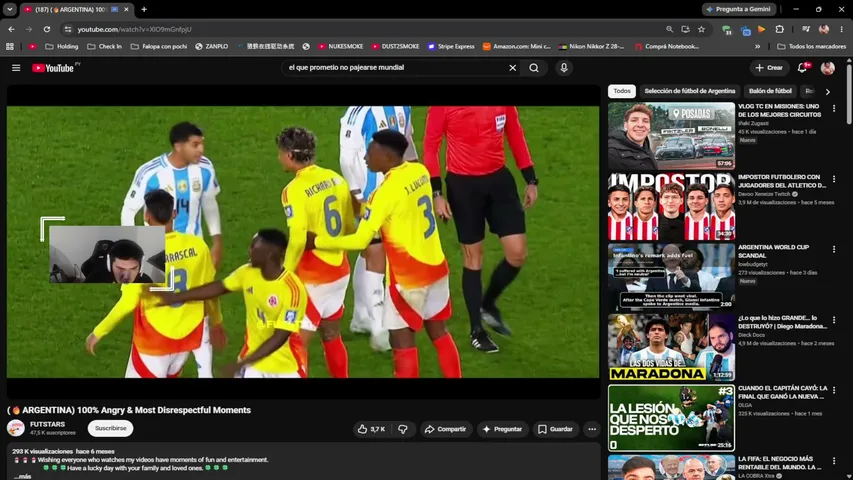The height and width of the screenshot is (480, 853).
Task: Save video to playlist with Guardar
Action: [555, 429]
